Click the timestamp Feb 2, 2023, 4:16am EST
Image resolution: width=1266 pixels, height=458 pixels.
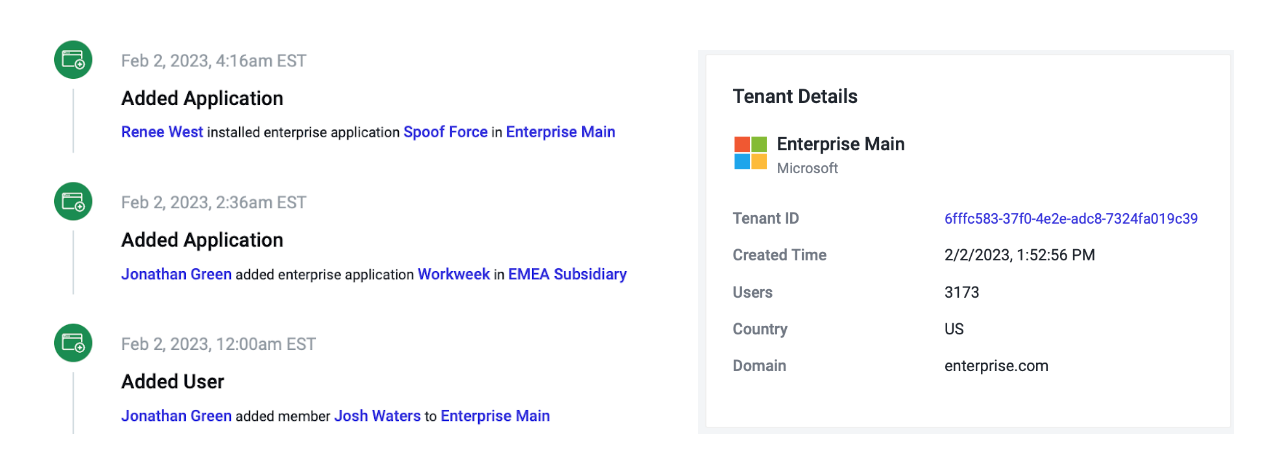214,61
